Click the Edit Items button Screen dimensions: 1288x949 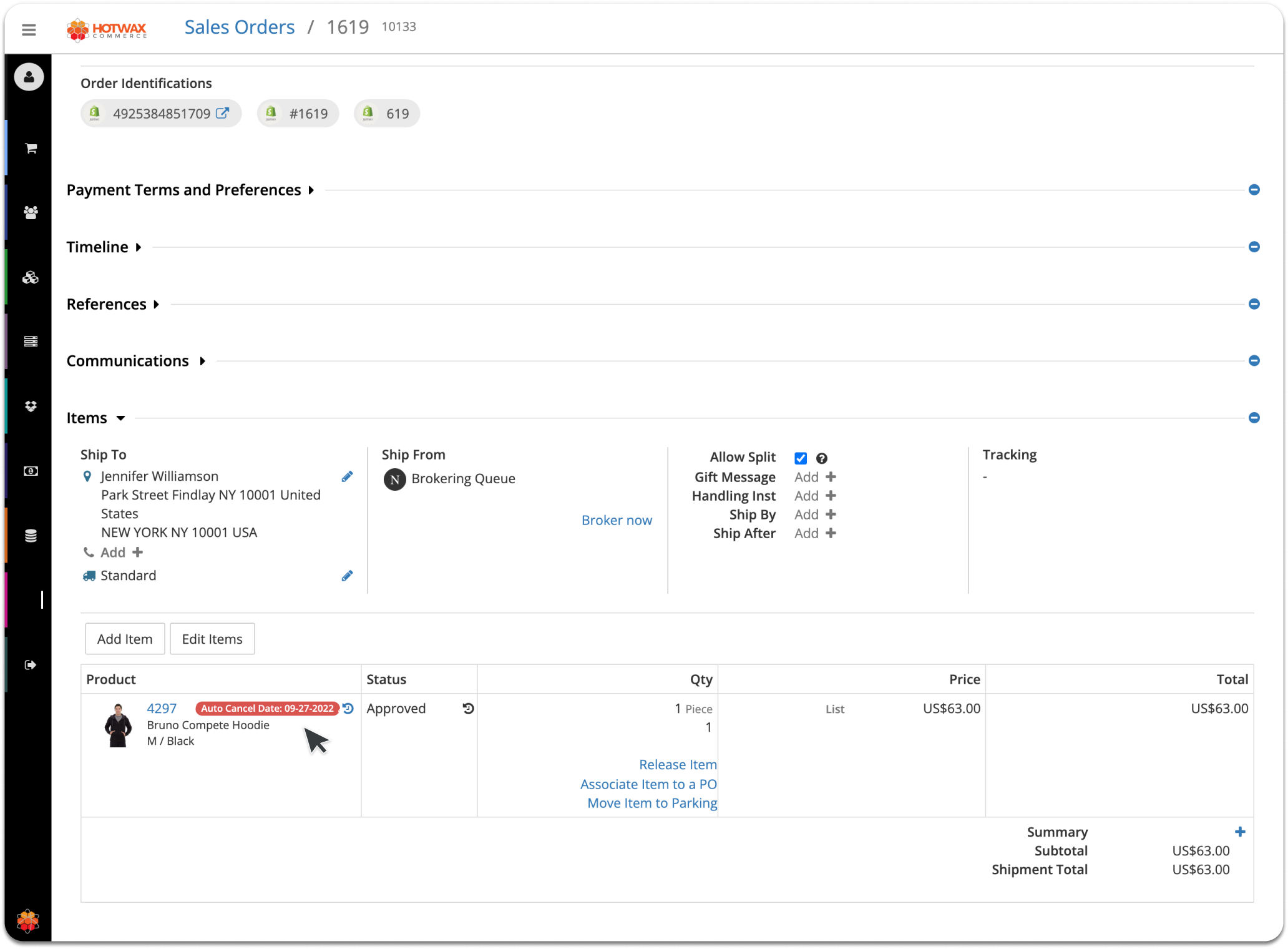(212, 639)
